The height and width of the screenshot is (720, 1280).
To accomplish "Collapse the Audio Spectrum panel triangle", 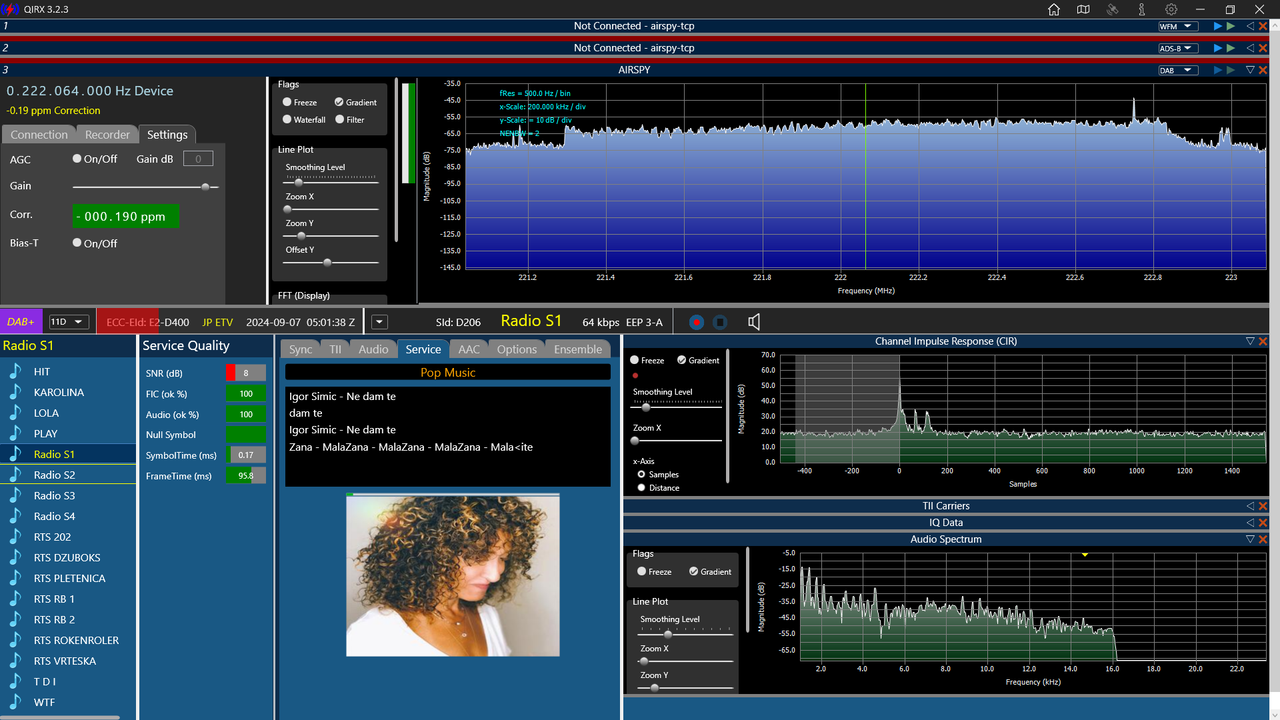I will click(1250, 539).
